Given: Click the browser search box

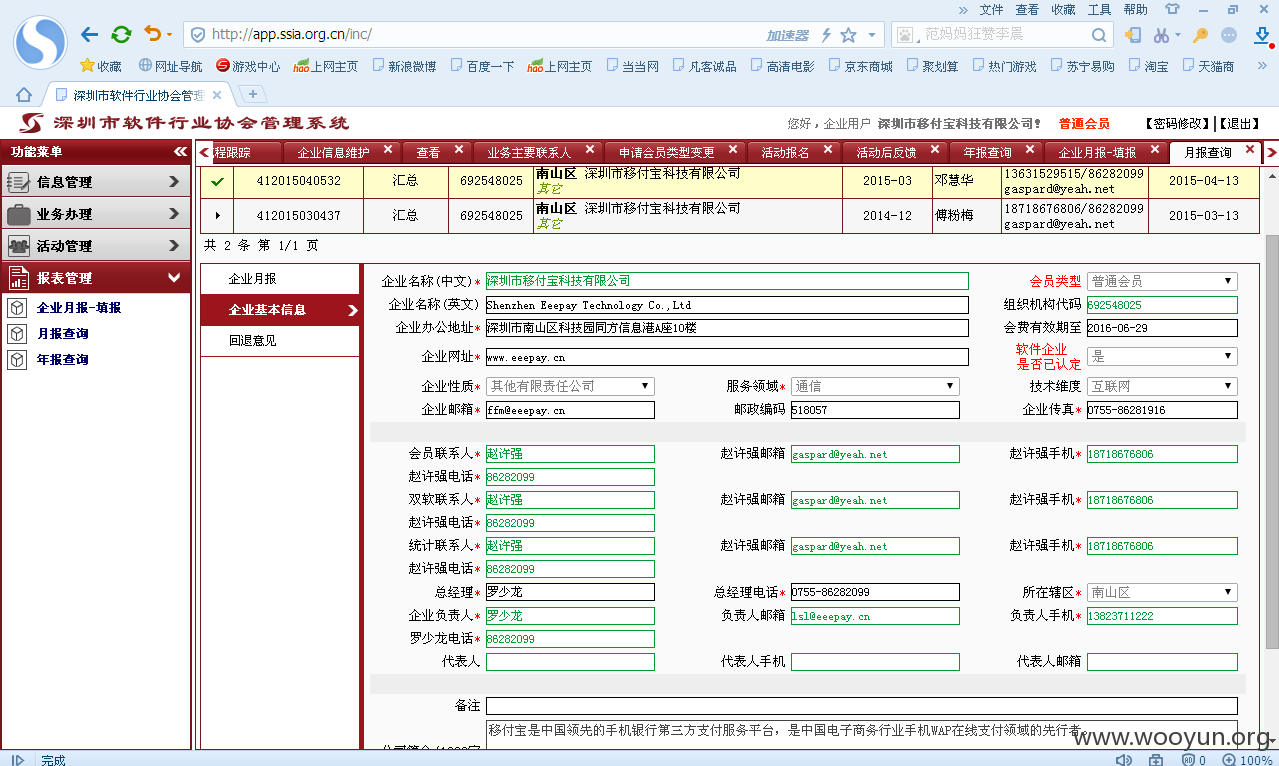Looking at the screenshot, I should pyautogui.click(x=1003, y=35).
